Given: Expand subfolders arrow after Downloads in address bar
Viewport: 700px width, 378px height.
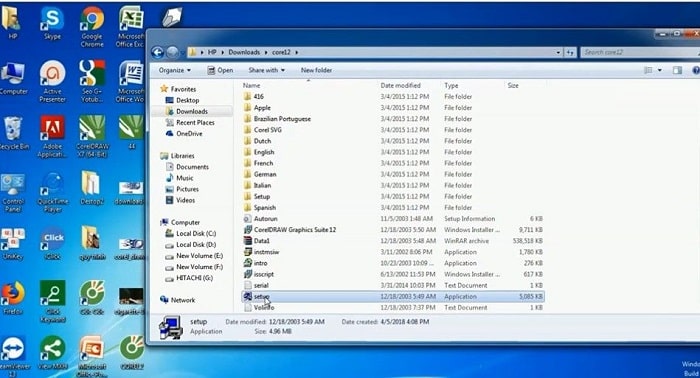Looking at the screenshot, I should 266,52.
